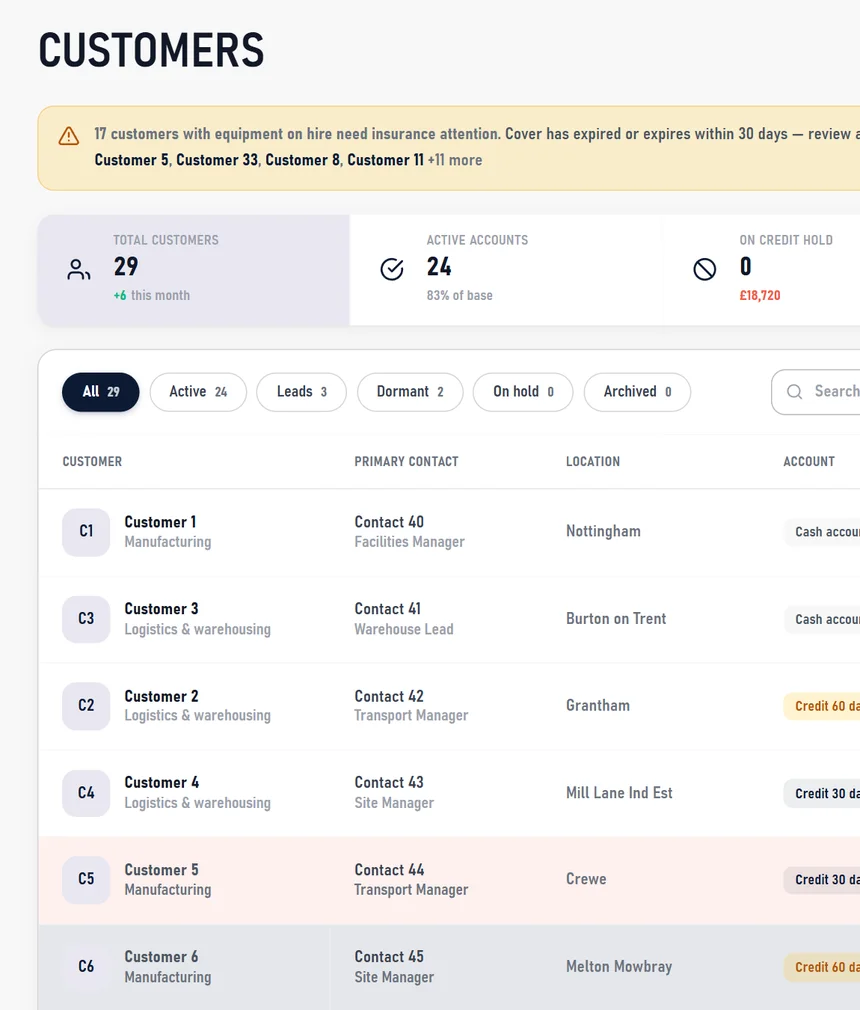Open the Customer 3 name

(x=161, y=609)
